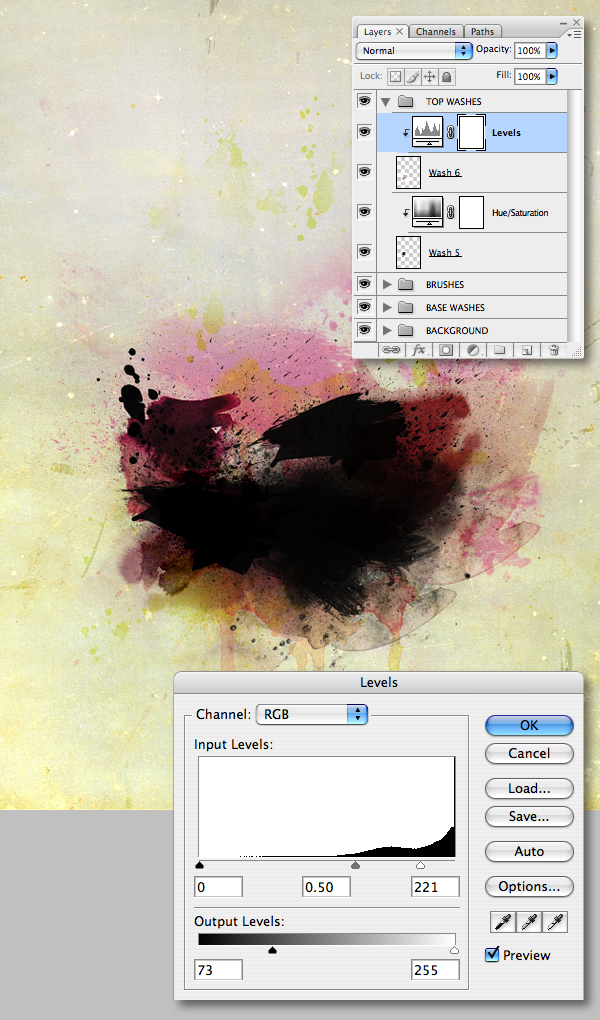Image resolution: width=600 pixels, height=1020 pixels.
Task: Click the Lock transparent pixels icon
Action: click(395, 77)
